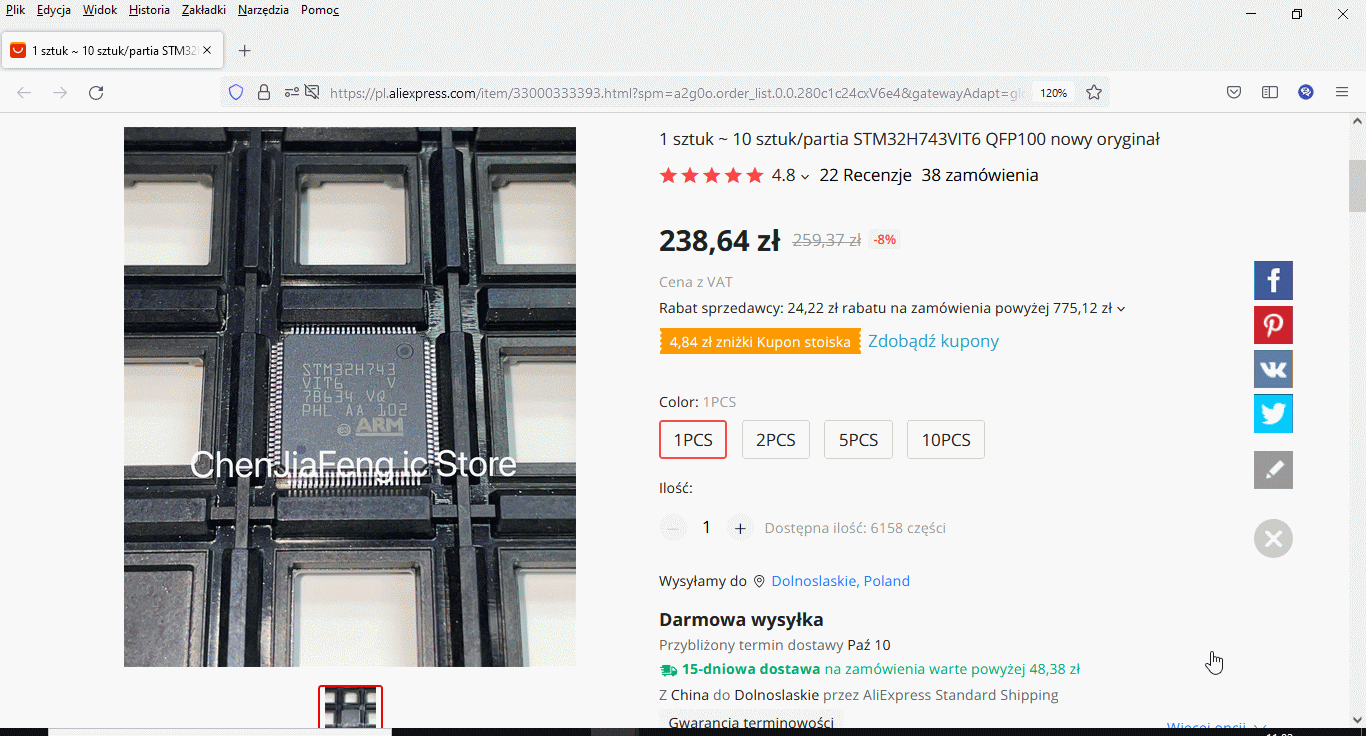Expand the Rabat sprzedawcy discount details
Image resolution: width=1366 pixels, height=736 pixels.
click(x=1121, y=309)
